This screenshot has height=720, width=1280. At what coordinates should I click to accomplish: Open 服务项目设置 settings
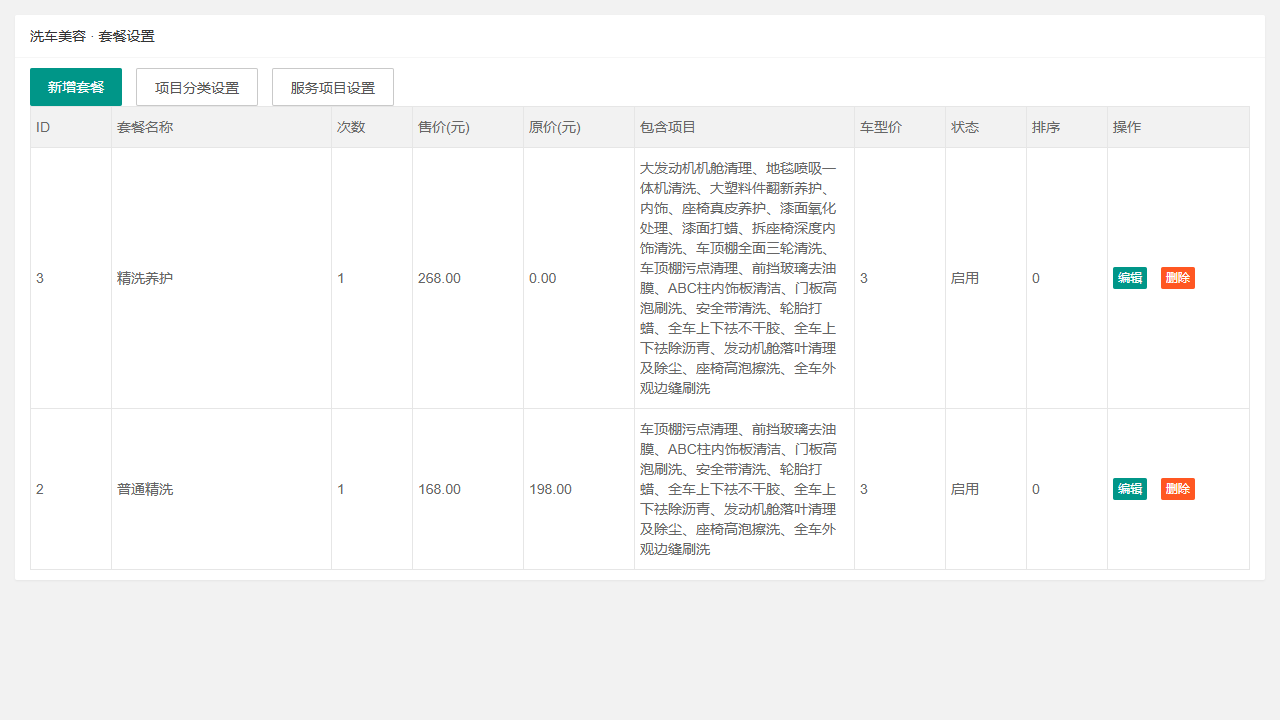coord(333,87)
